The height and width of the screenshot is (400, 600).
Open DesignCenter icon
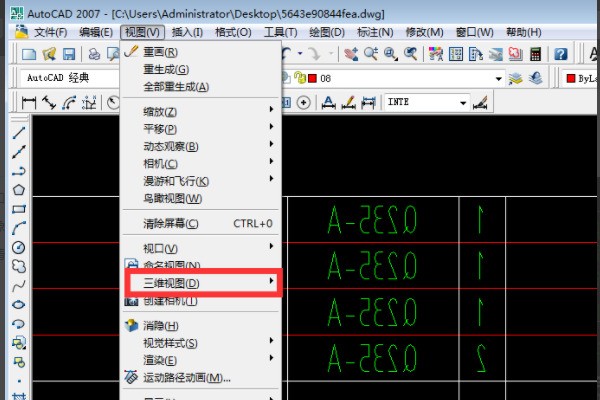click(455, 54)
